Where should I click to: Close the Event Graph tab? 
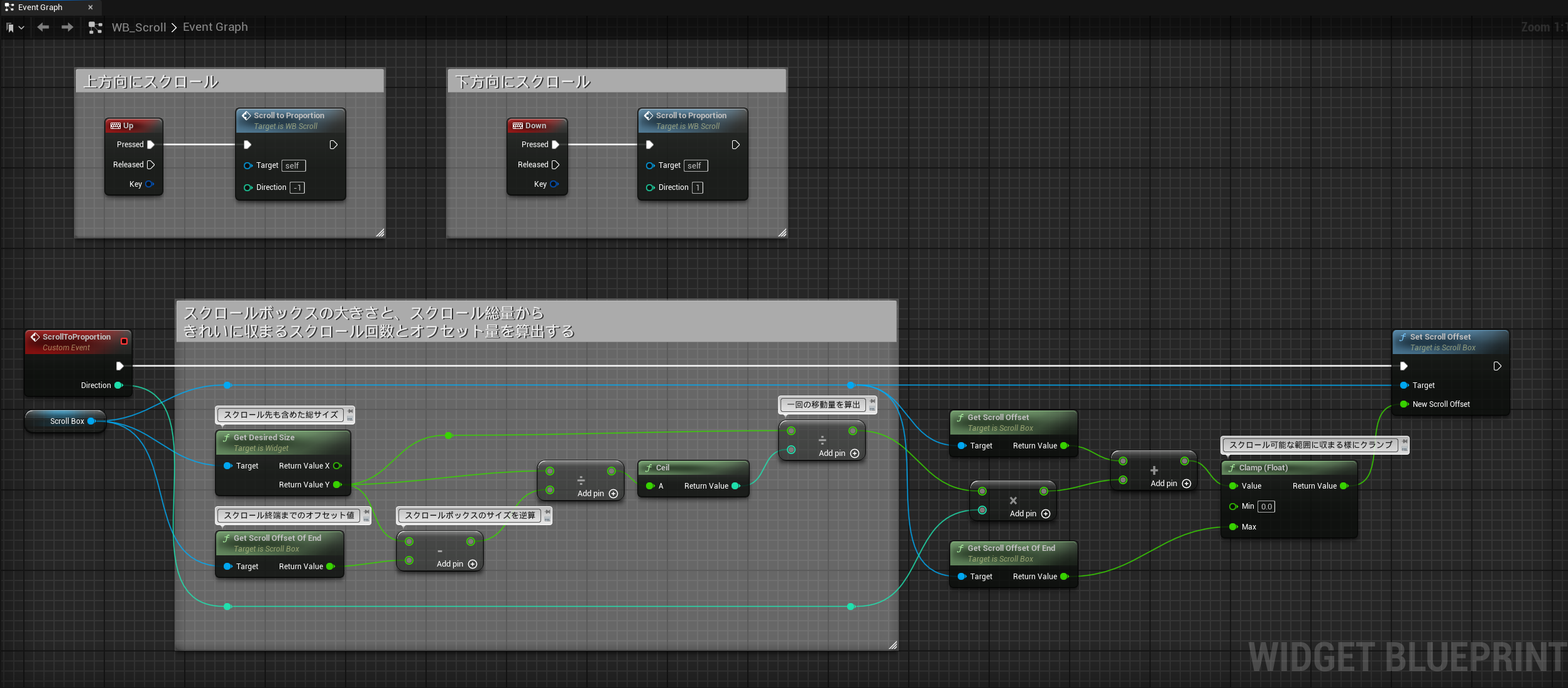(x=90, y=8)
